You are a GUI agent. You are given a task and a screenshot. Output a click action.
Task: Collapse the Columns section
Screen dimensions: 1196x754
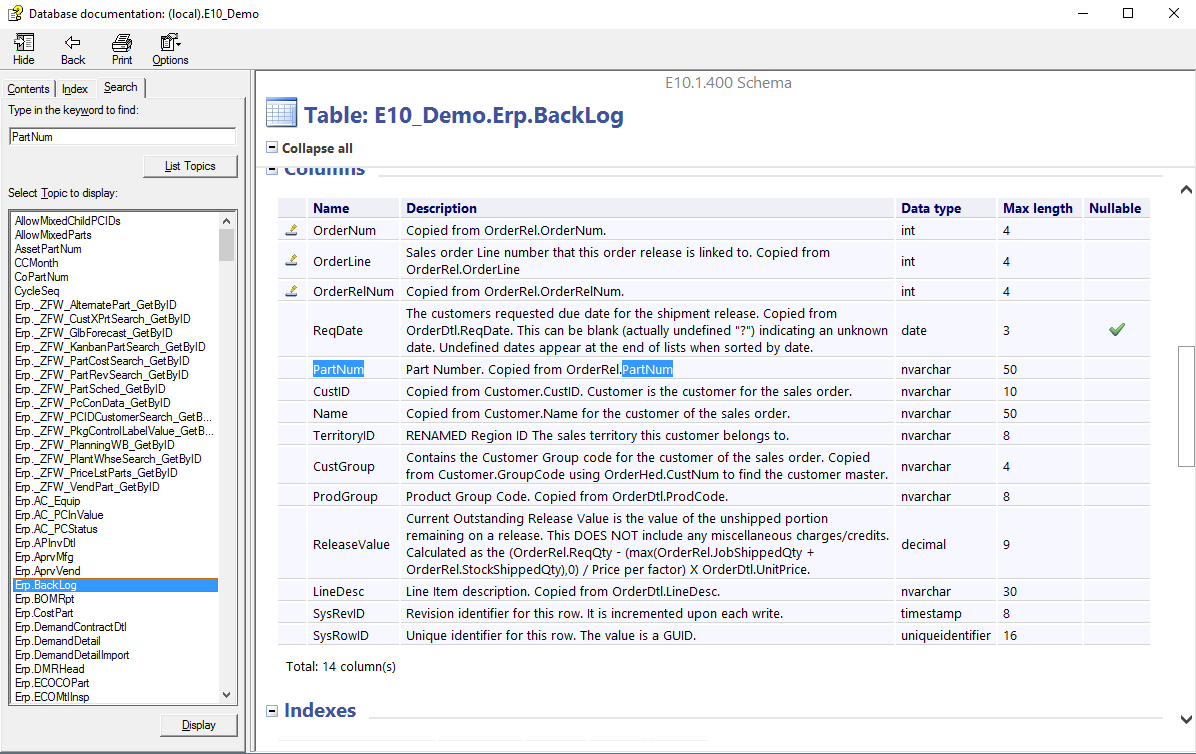coord(272,170)
